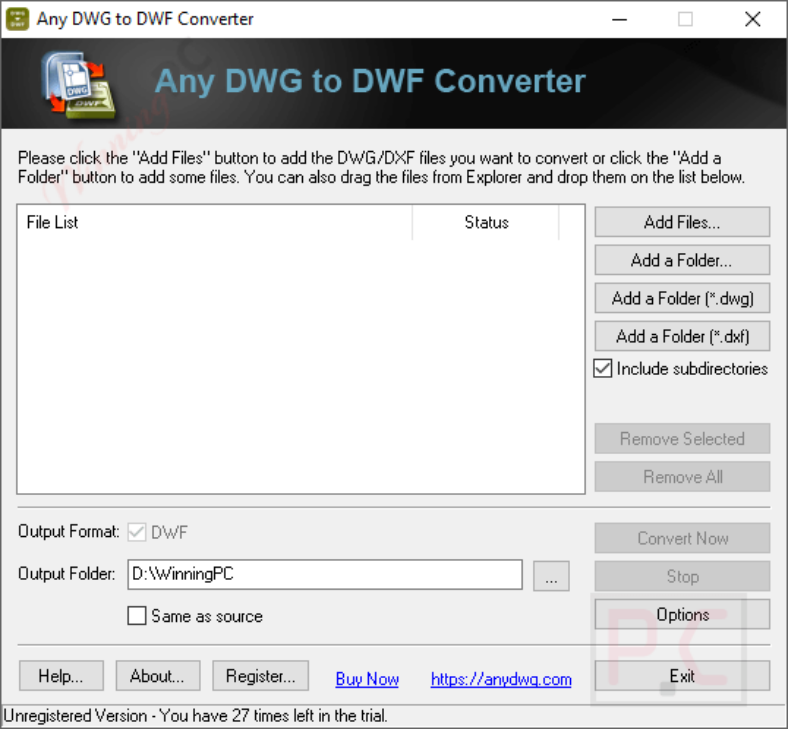Choose Add a Folder (*.dwg)
The width and height of the screenshot is (788, 729).
coord(682,298)
